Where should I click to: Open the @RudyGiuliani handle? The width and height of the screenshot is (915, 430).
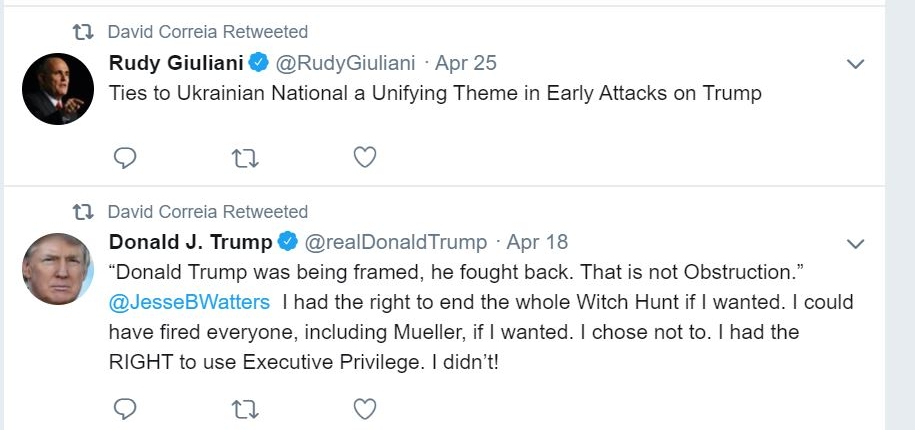(x=345, y=64)
